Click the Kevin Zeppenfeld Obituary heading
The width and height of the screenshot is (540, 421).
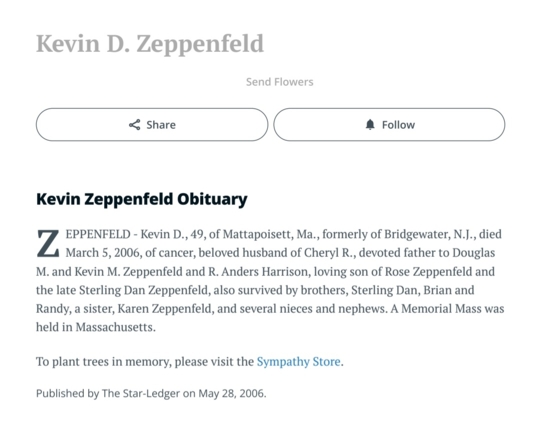[x=142, y=199]
